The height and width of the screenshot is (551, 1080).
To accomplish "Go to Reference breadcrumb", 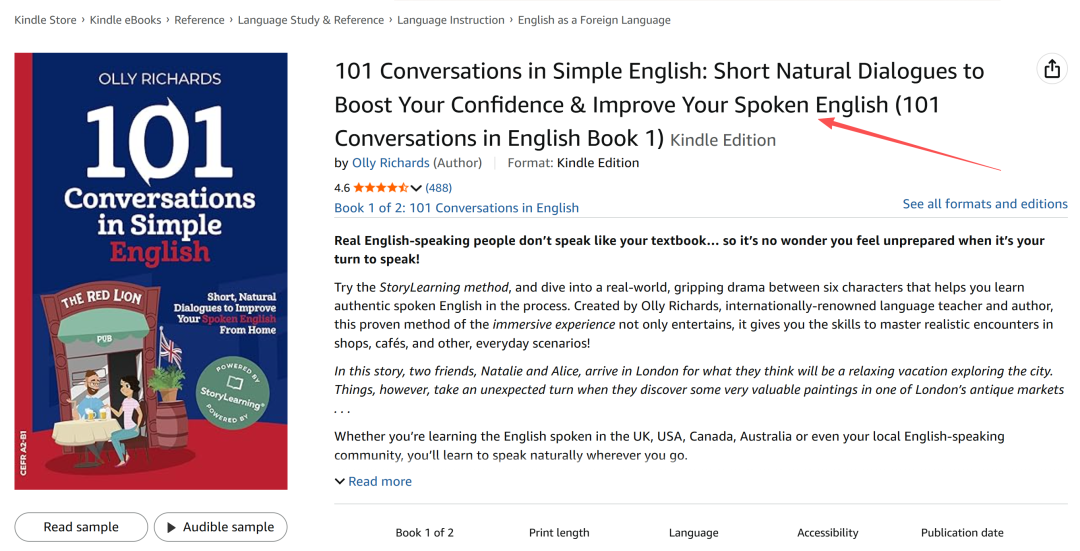I will tap(199, 20).
